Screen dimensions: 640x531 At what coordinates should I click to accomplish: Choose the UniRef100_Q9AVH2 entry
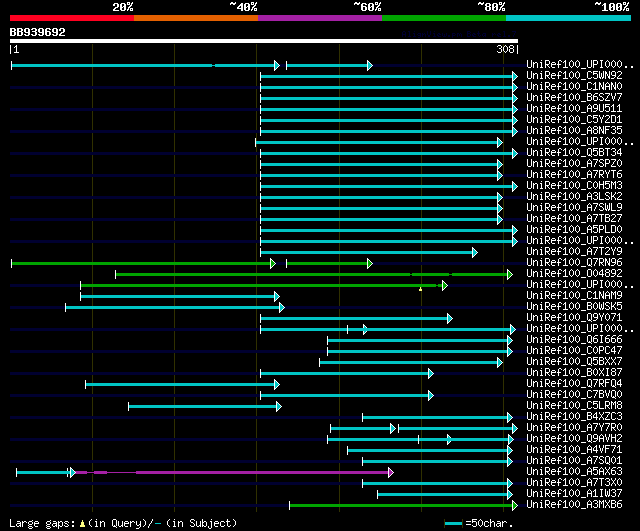574,439
